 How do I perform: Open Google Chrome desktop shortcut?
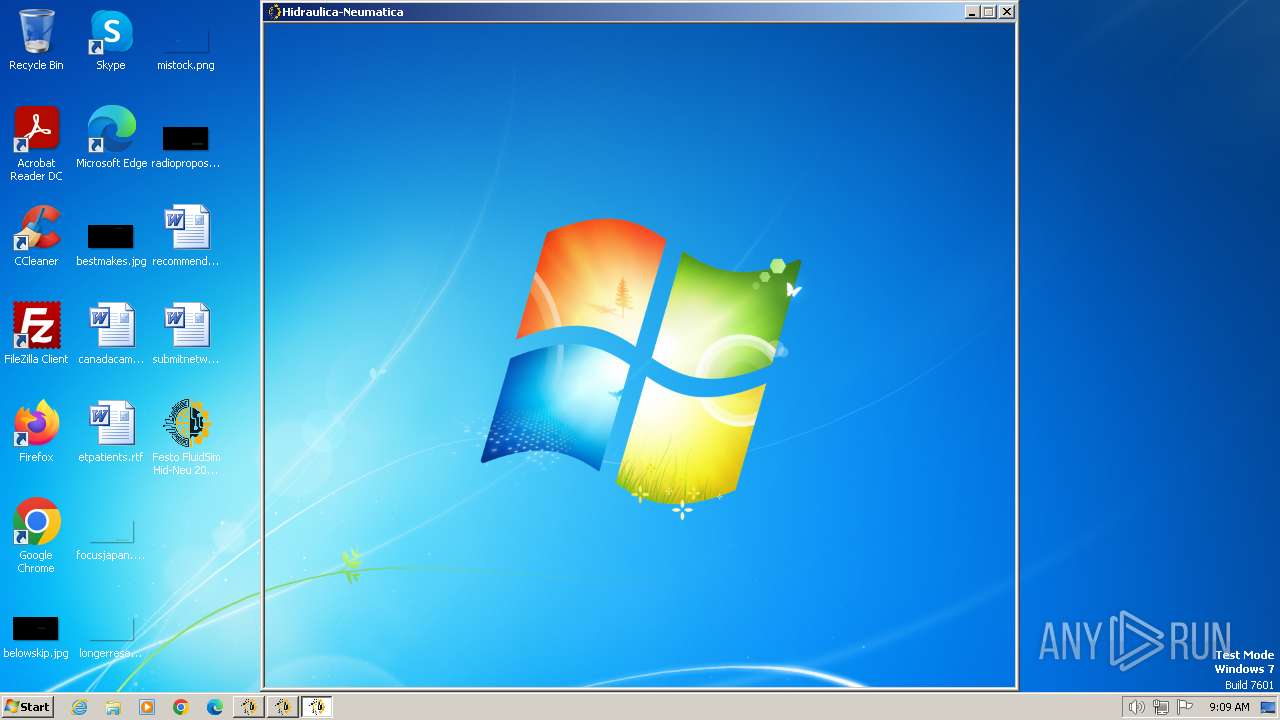point(36,536)
